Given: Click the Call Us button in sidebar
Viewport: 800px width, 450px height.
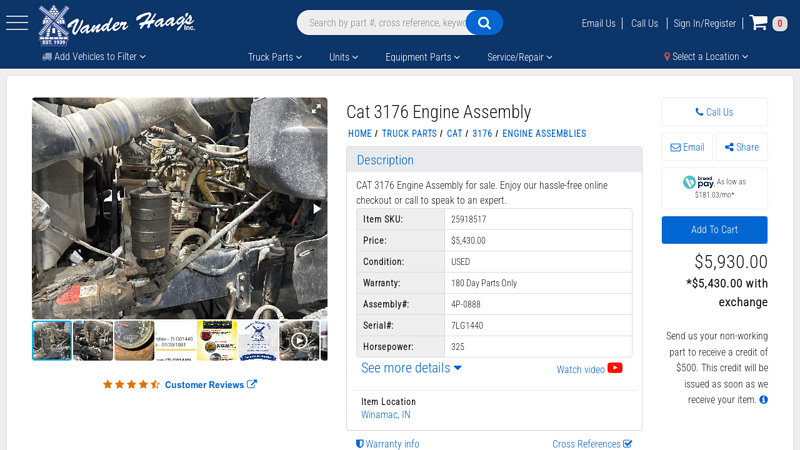Looking at the screenshot, I should coord(714,112).
